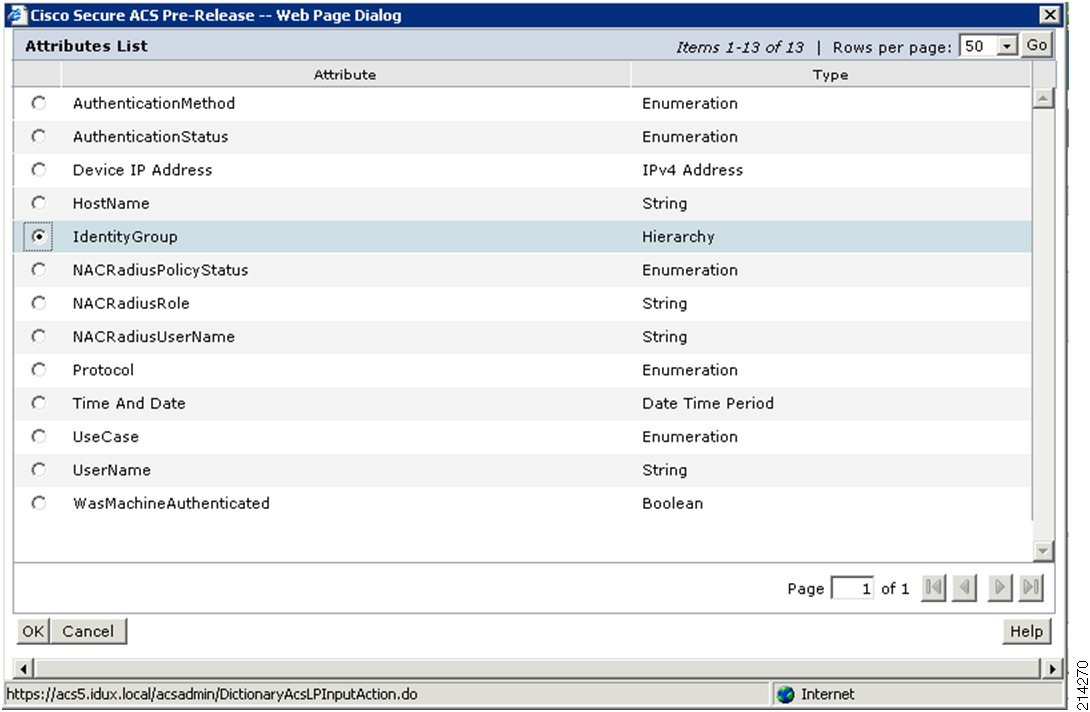Image resolution: width=1090 pixels, height=712 pixels.
Task: Click the 'WasMachineAuthenticated' attribute text
Action: coord(171,503)
